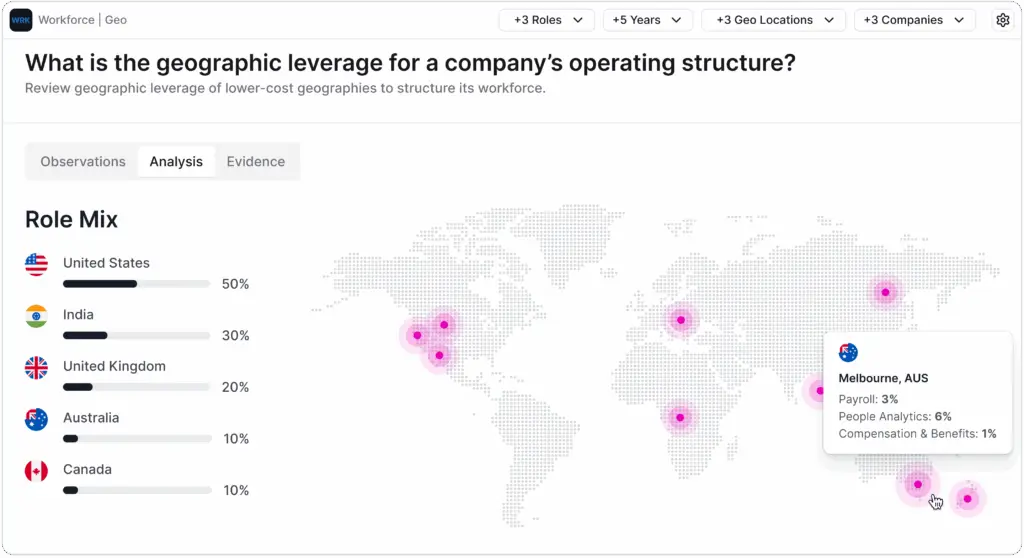The image size is (1024, 558).
Task: Select the Melbourne map marker under the cursor
Action: pyautogui.click(x=918, y=485)
